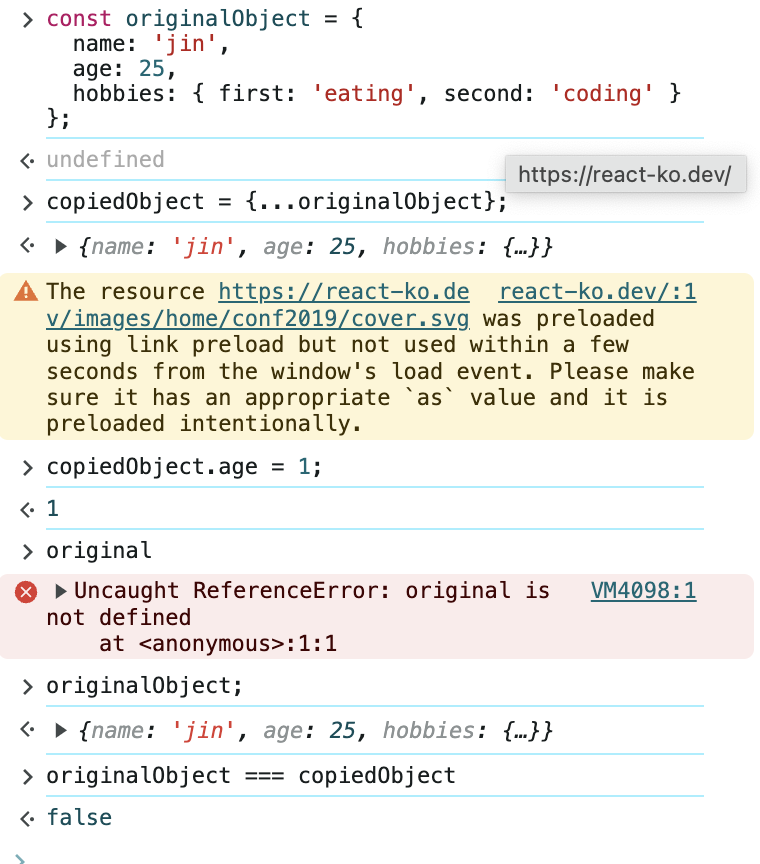This screenshot has height=864, width=760.
Task: Click the hobbies line in object definition
Action: (x=377, y=94)
